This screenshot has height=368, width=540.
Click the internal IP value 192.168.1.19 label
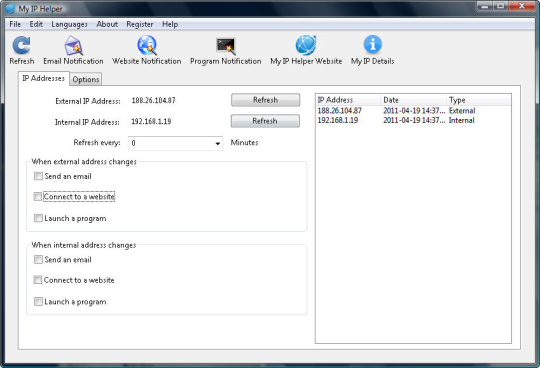pyautogui.click(x=151, y=122)
